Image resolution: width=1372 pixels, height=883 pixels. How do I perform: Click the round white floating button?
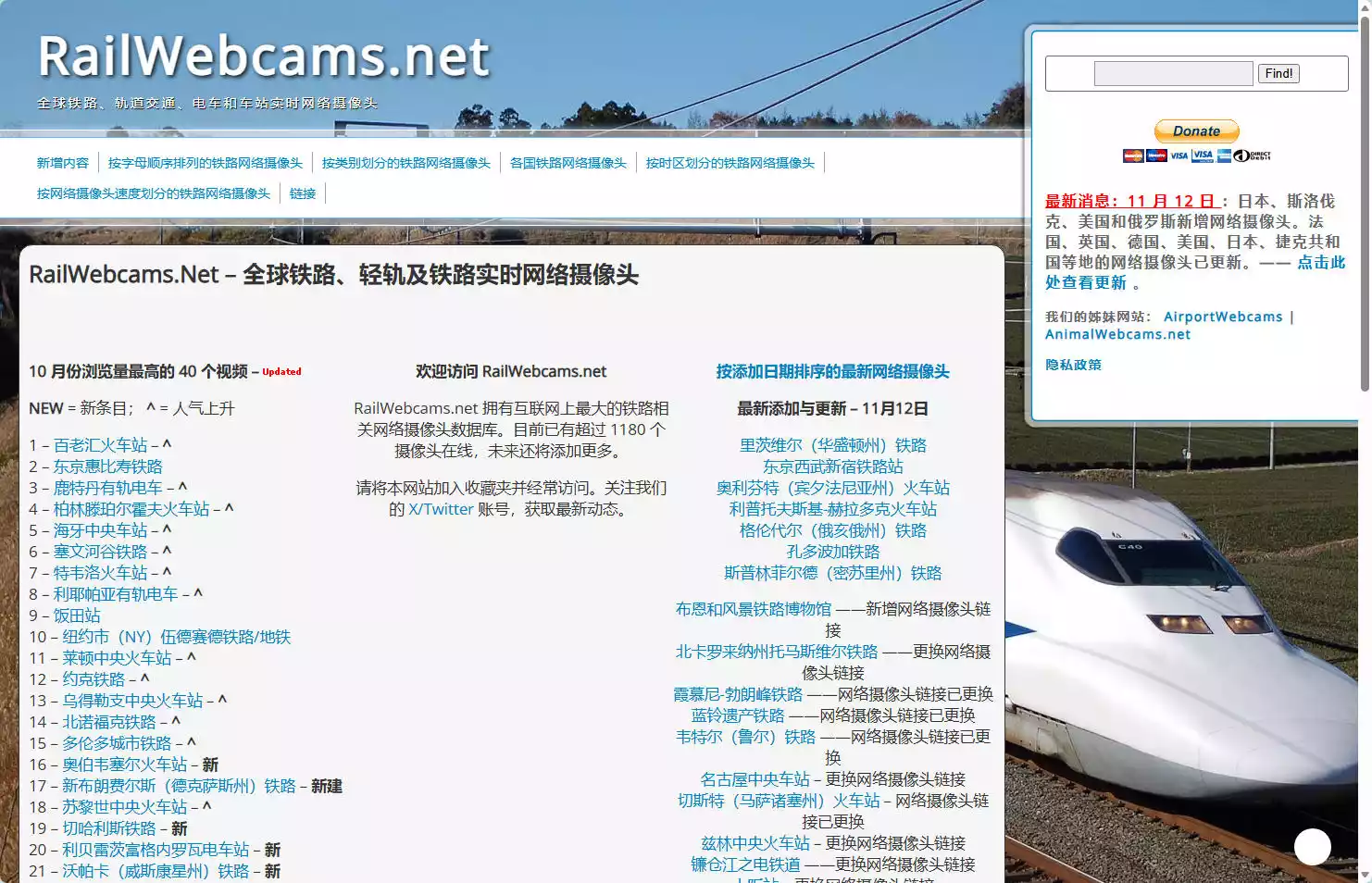(x=1313, y=847)
